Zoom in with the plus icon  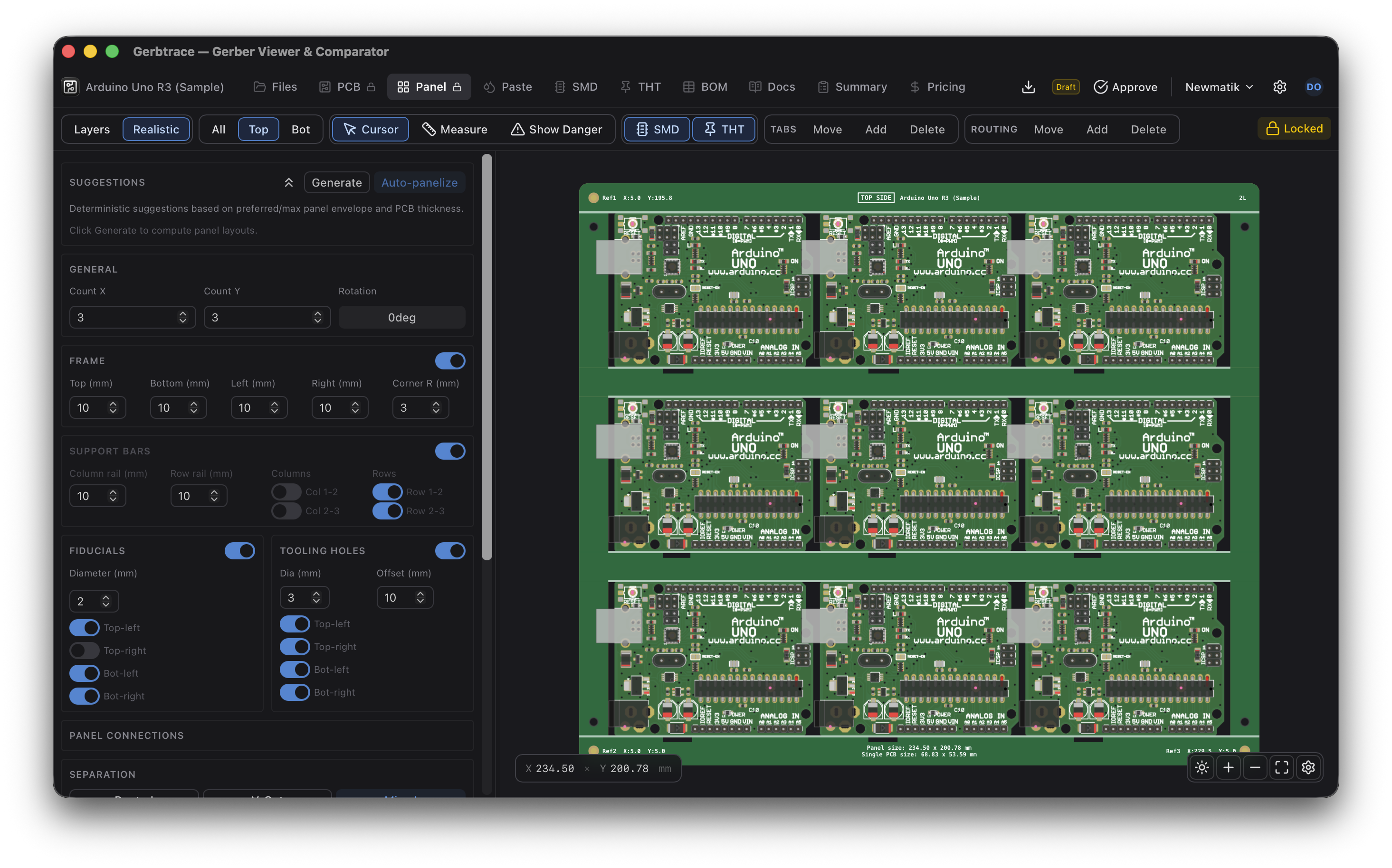click(1229, 767)
